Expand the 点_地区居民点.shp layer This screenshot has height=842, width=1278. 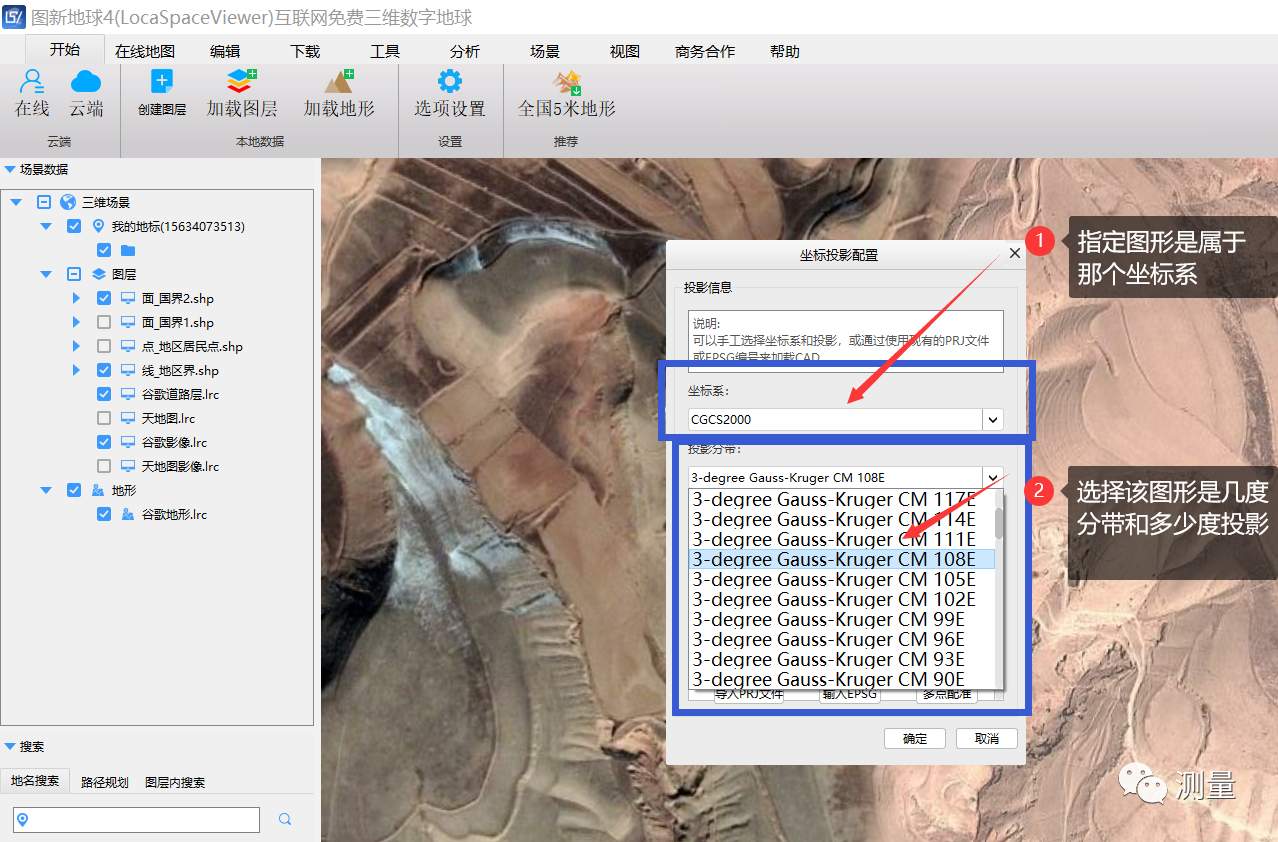[77, 346]
